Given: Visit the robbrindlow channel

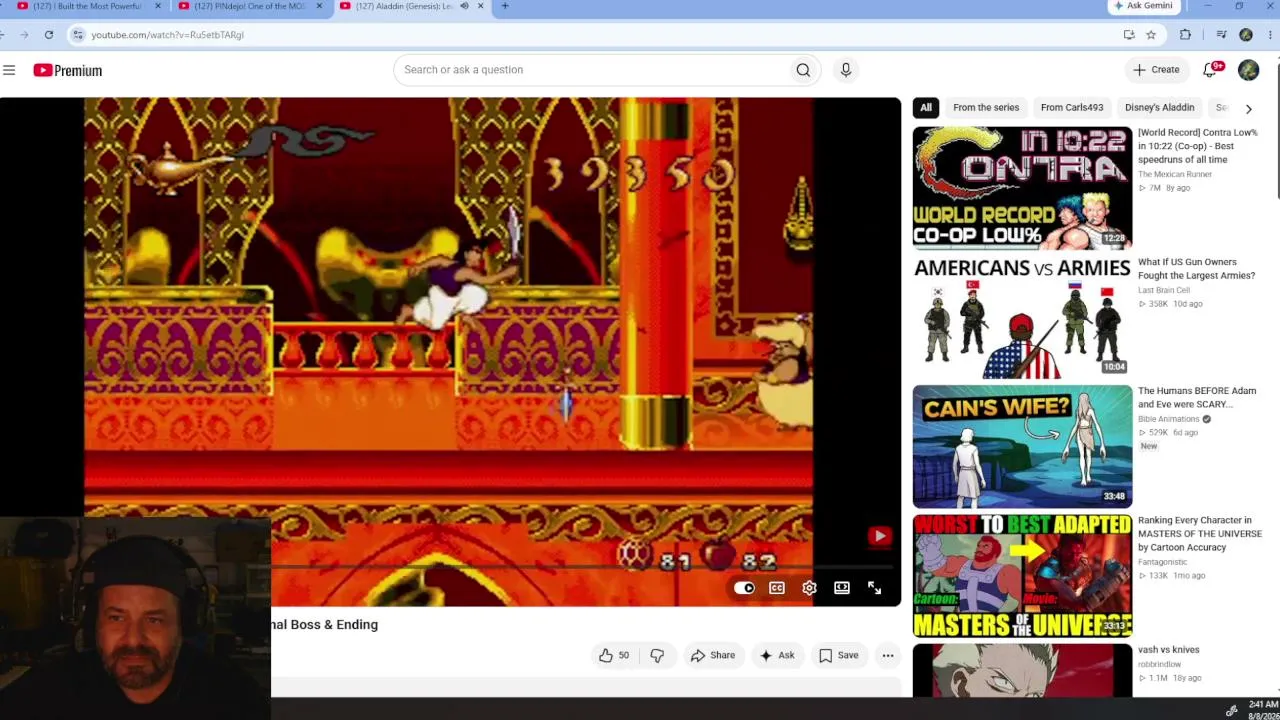Looking at the screenshot, I should [x=1160, y=664].
